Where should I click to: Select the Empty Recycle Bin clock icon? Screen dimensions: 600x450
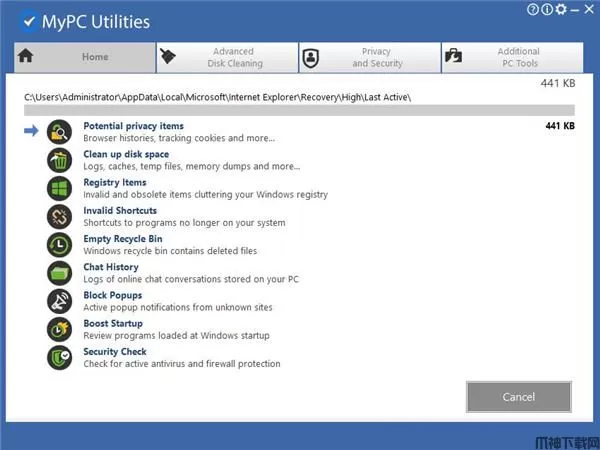click(x=59, y=245)
